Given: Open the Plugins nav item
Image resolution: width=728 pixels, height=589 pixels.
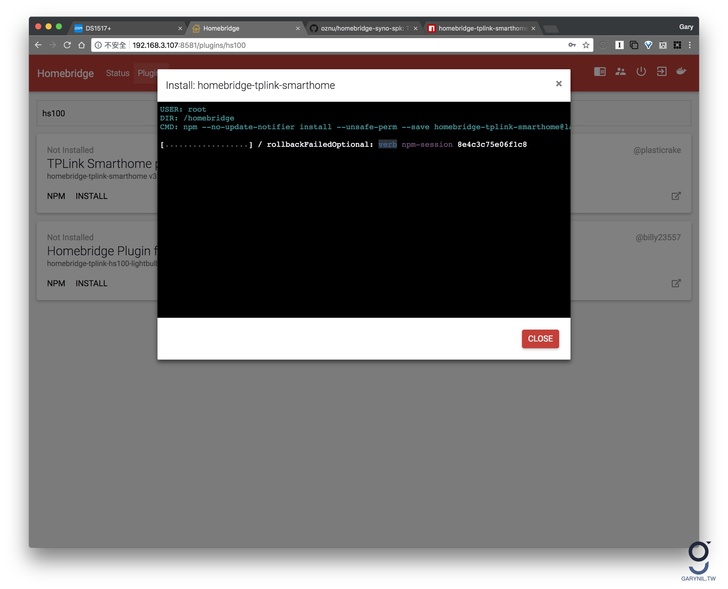Looking at the screenshot, I should point(147,73).
